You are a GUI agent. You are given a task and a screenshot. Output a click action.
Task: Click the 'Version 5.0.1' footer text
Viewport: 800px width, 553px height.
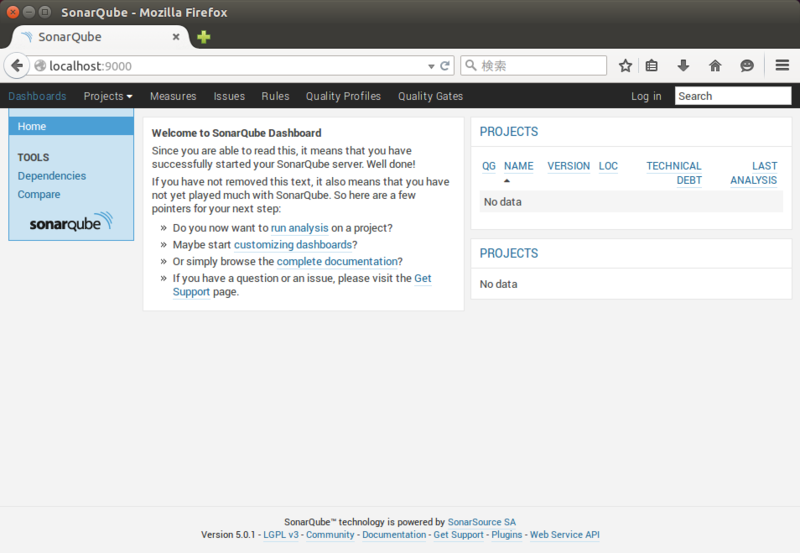point(228,535)
